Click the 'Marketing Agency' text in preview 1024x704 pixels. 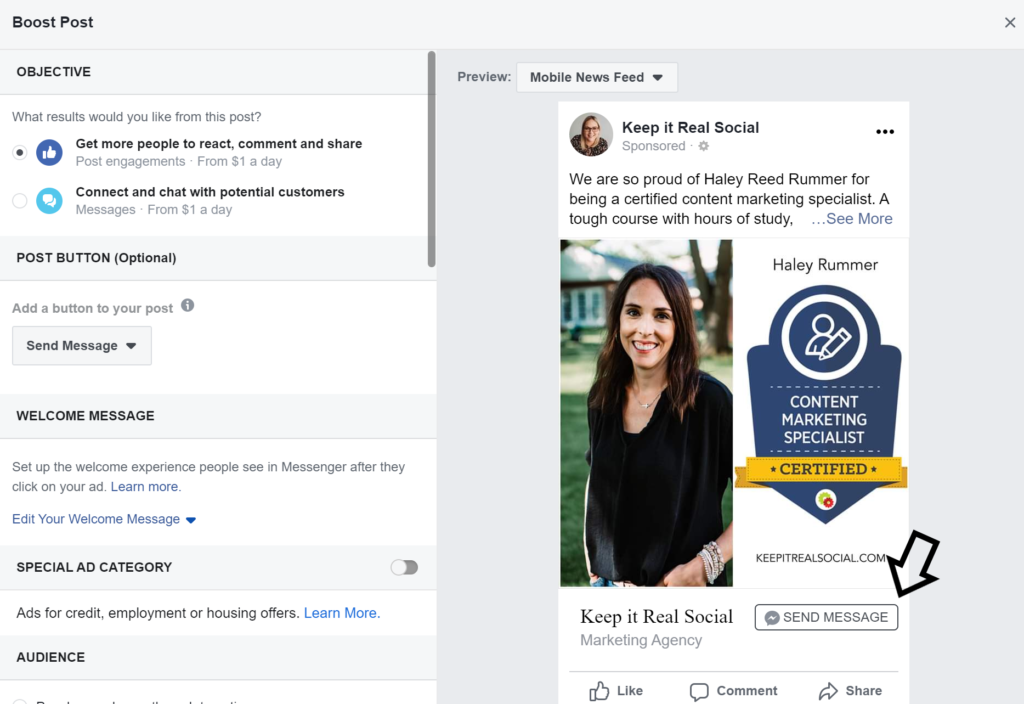[x=641, y=640]
